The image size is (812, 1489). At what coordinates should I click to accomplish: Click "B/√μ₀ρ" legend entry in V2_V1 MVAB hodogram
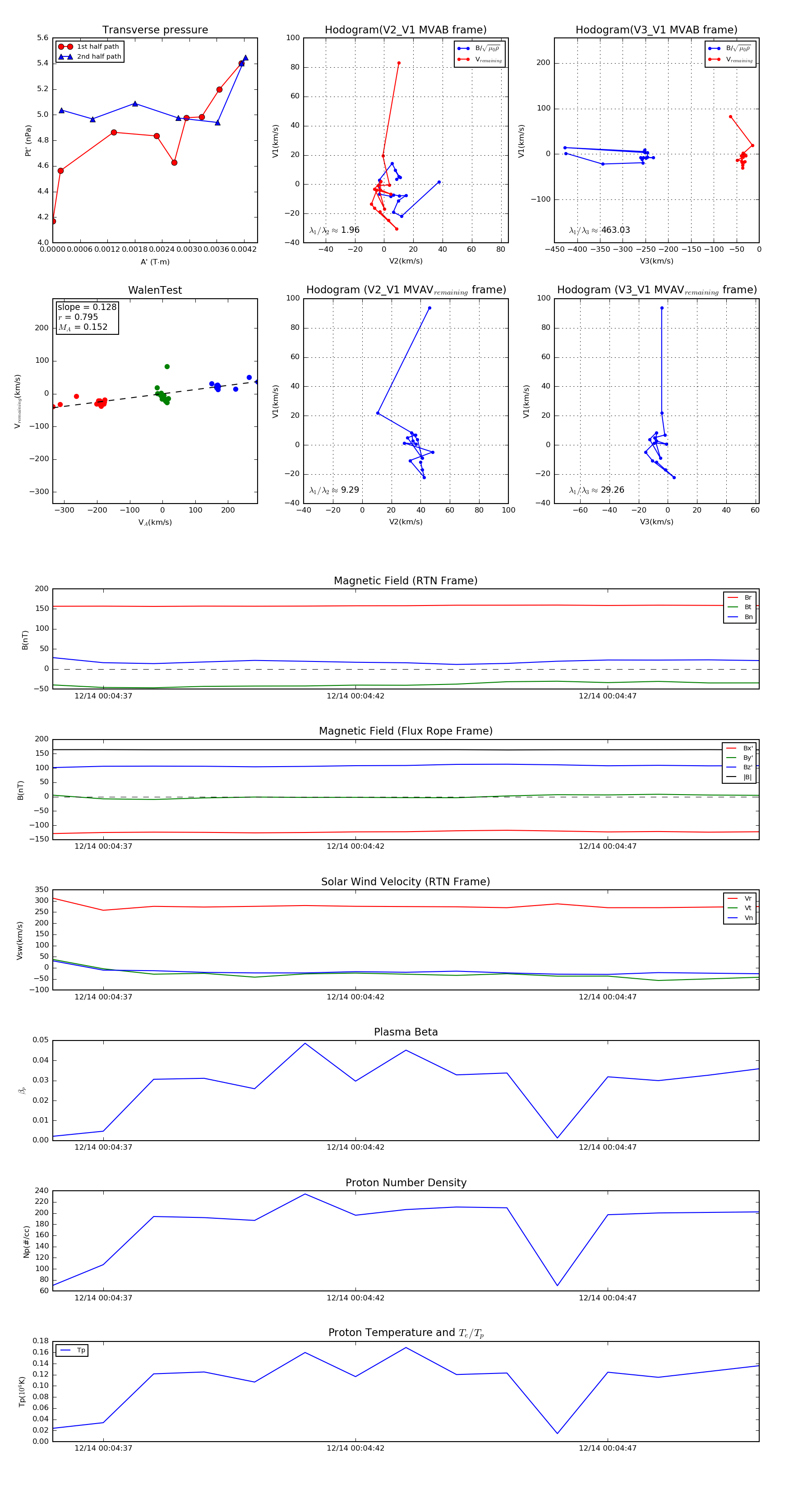[x=479, y=49]
